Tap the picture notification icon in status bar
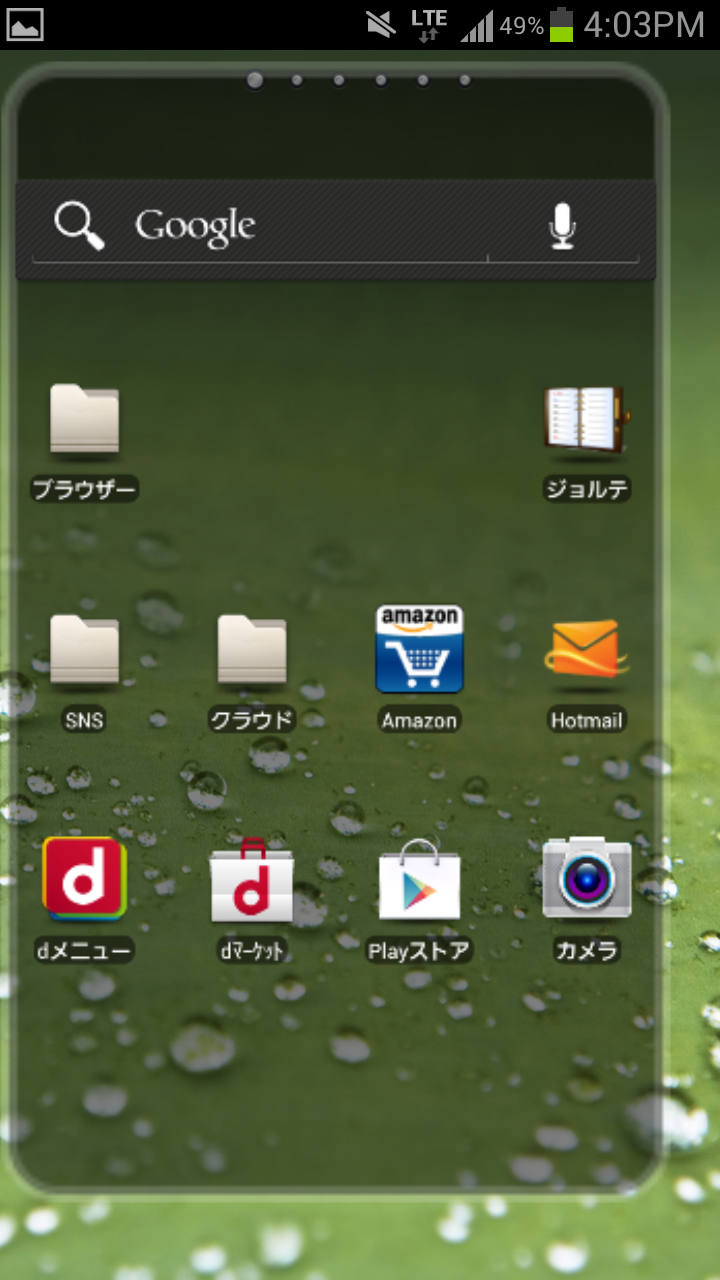Screen dimensions: 720x1280 click(26, 24)
